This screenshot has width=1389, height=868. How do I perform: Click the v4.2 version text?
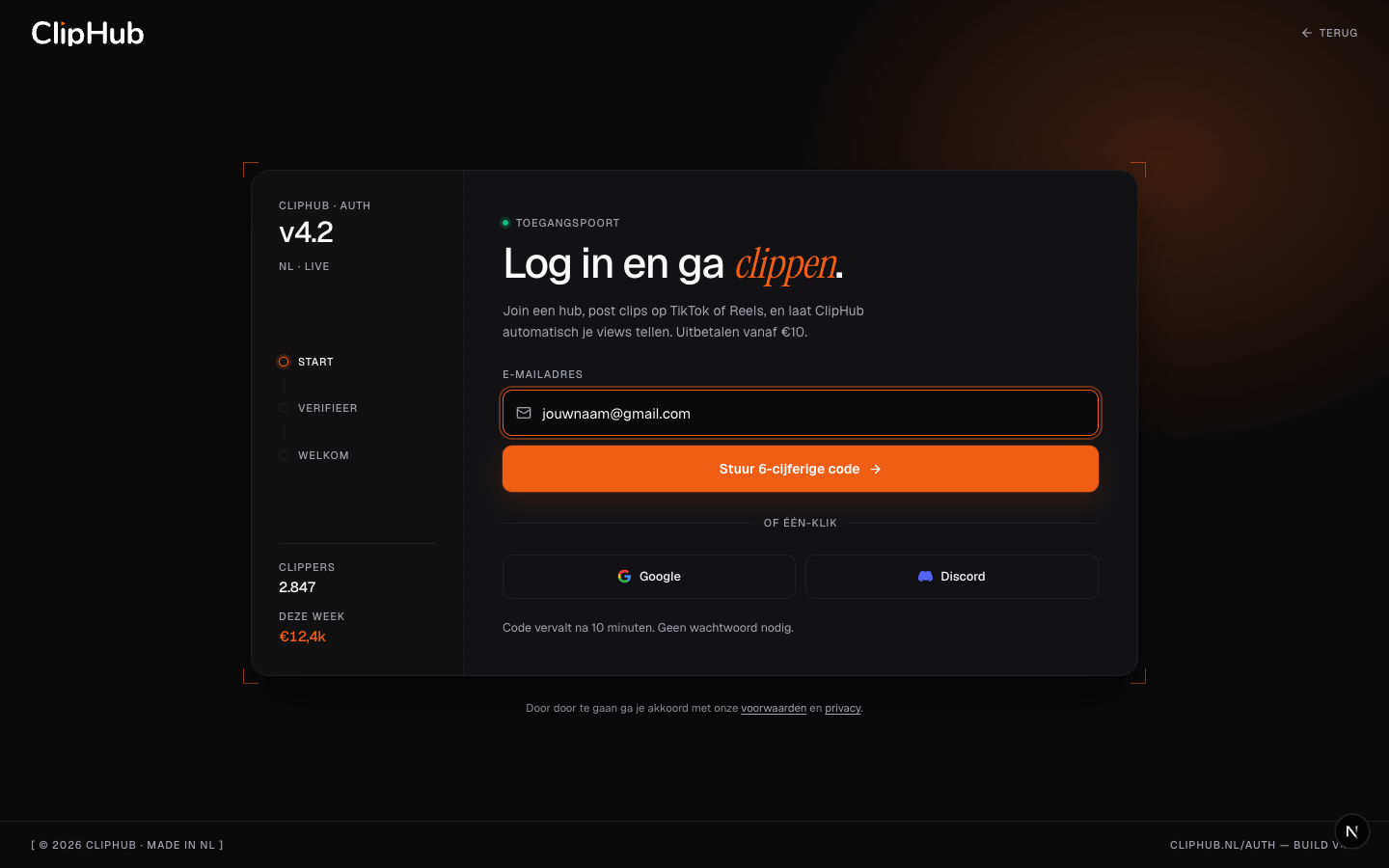(x=306, y=232)
